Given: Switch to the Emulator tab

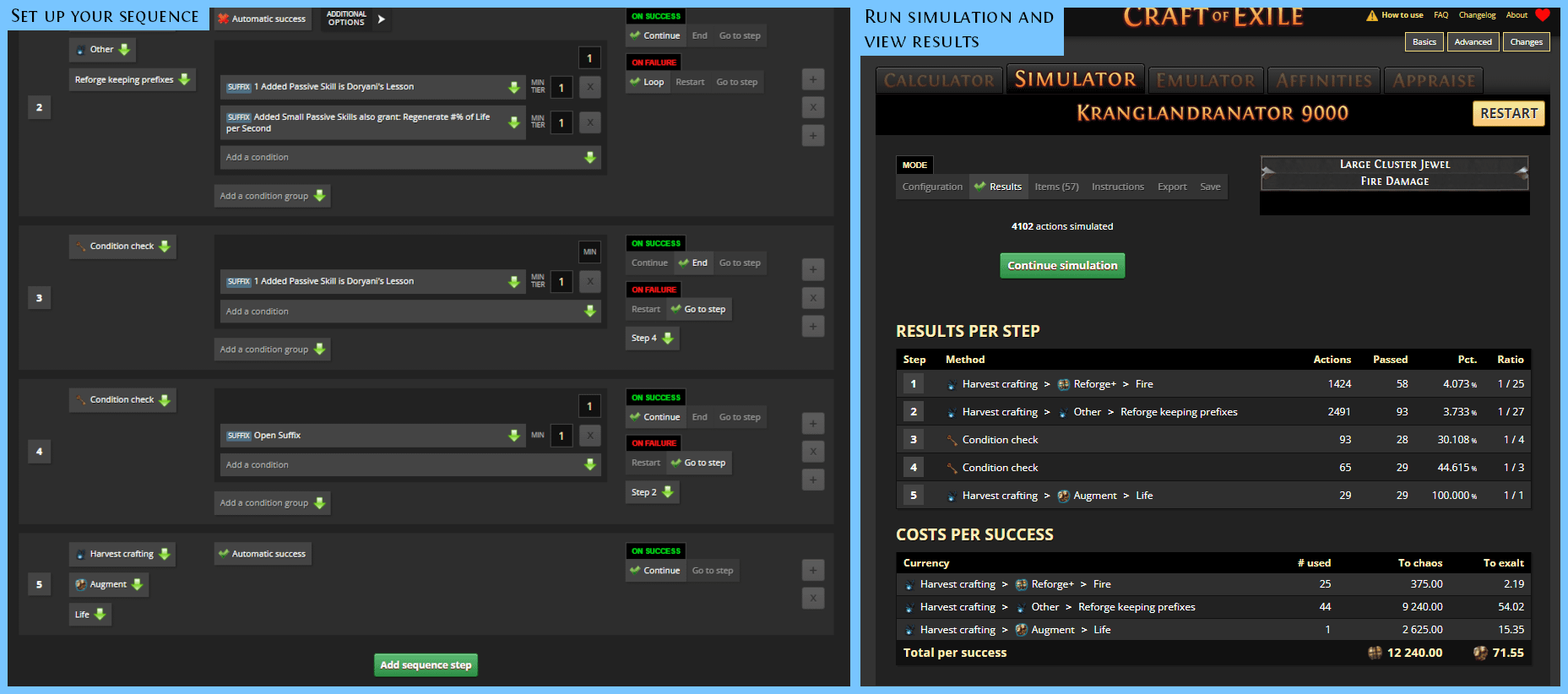Looking at the screenshot, I should pos(1206,80).
